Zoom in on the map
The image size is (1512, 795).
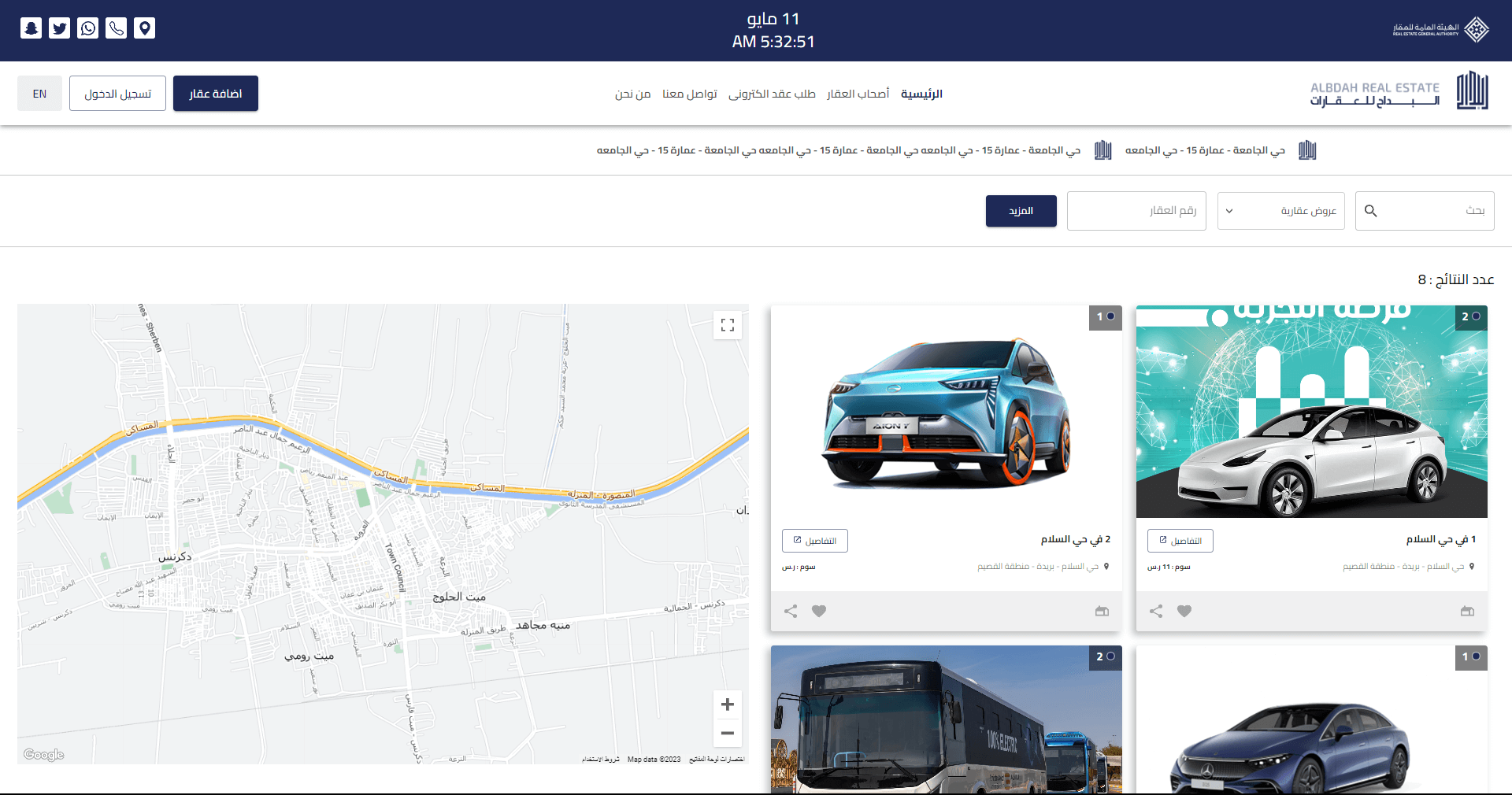click(727, 704)
